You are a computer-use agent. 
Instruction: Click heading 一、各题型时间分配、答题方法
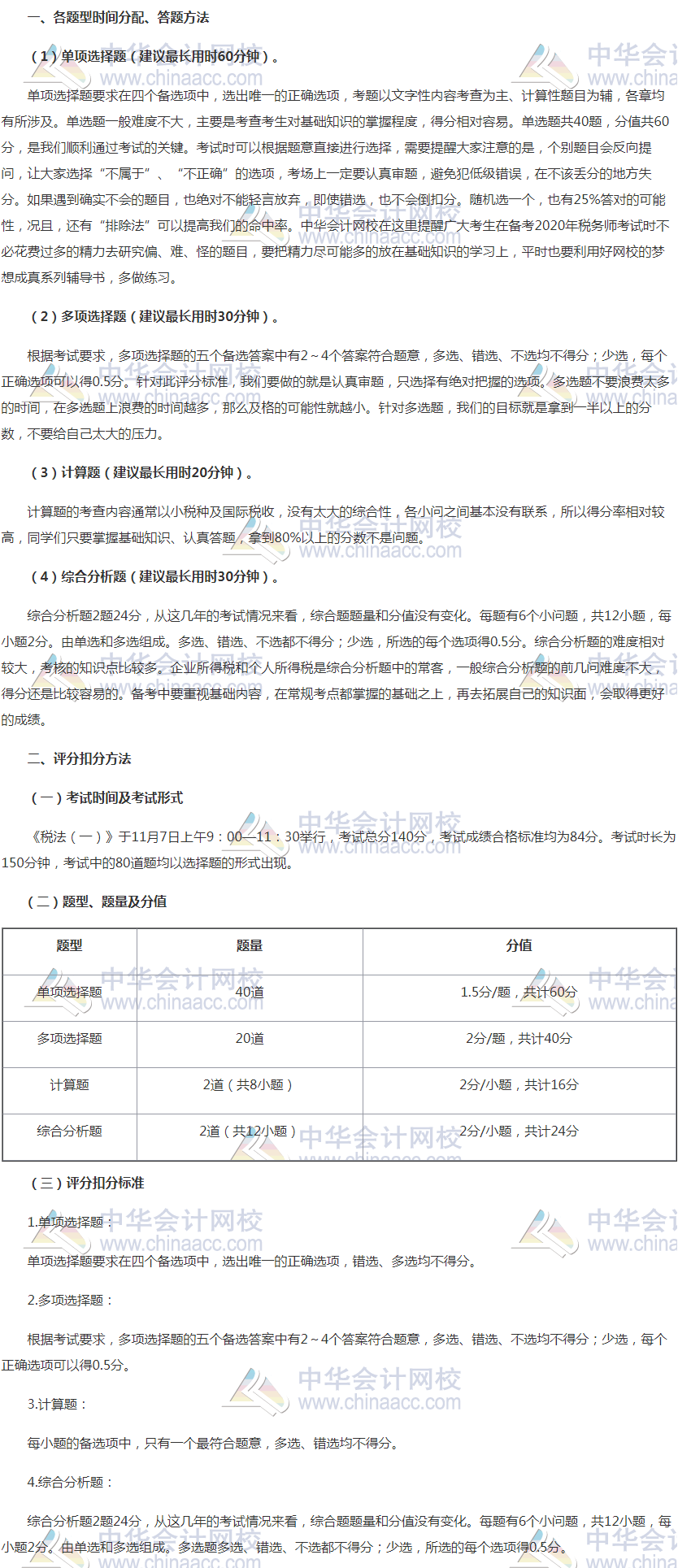[x=118, y=17]
